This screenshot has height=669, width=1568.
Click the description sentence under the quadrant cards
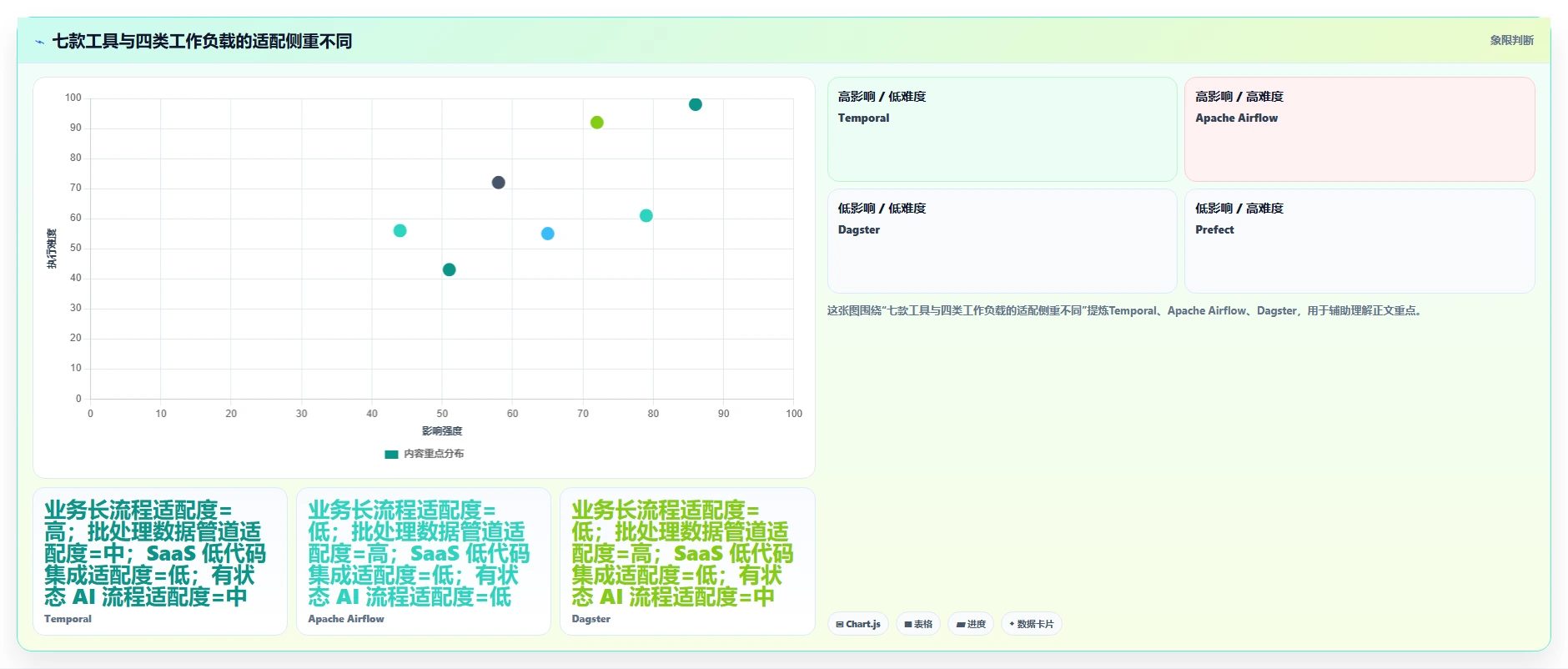tap(1124, 310)
